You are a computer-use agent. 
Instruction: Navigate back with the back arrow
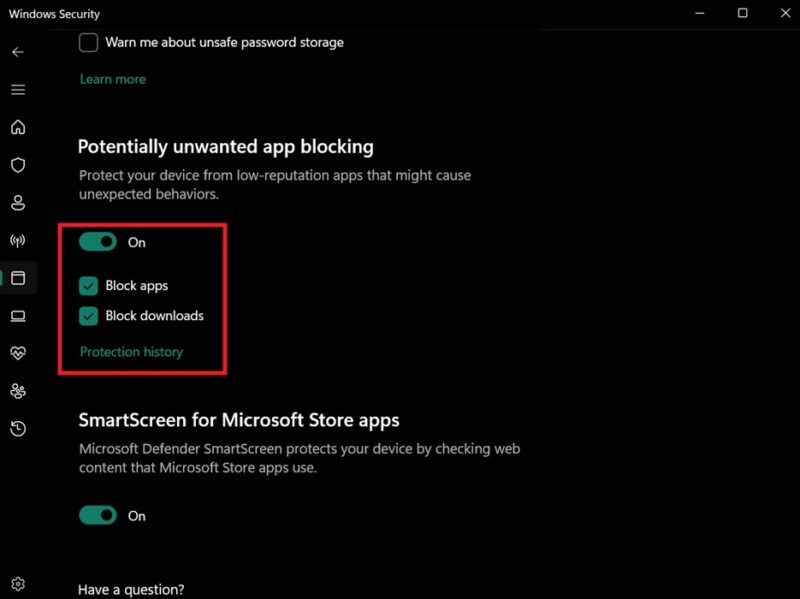coord(17,51)
